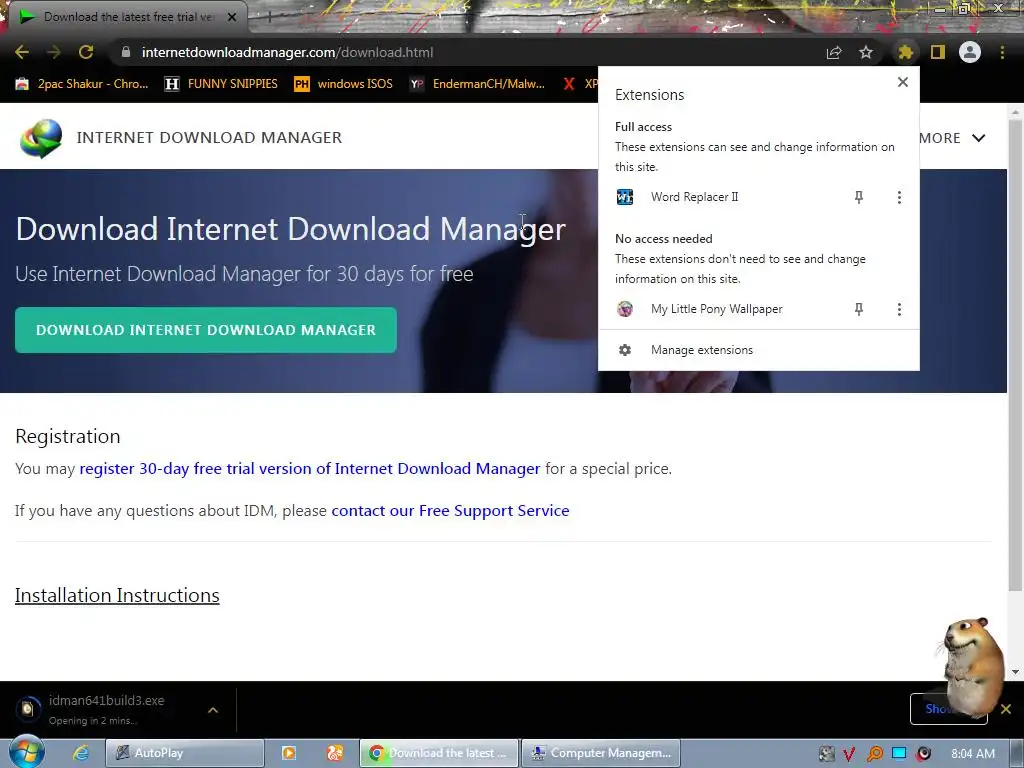The height and width of the screenshot is (768, 1024).
Task: Open register 30-day free trial link
Action: pyautogui.click(x=310, y=468)
